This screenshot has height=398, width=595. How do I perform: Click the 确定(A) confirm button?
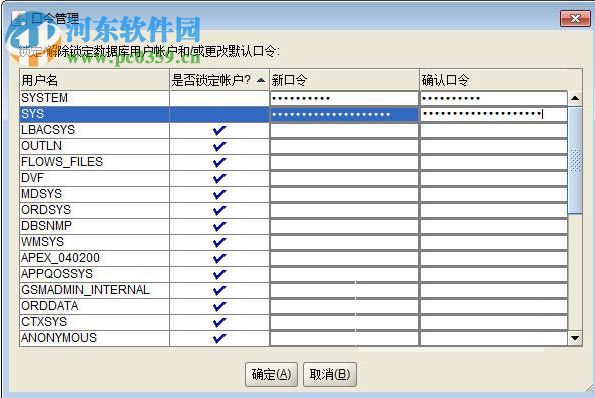pyautogui.click(x=271, y=374)
